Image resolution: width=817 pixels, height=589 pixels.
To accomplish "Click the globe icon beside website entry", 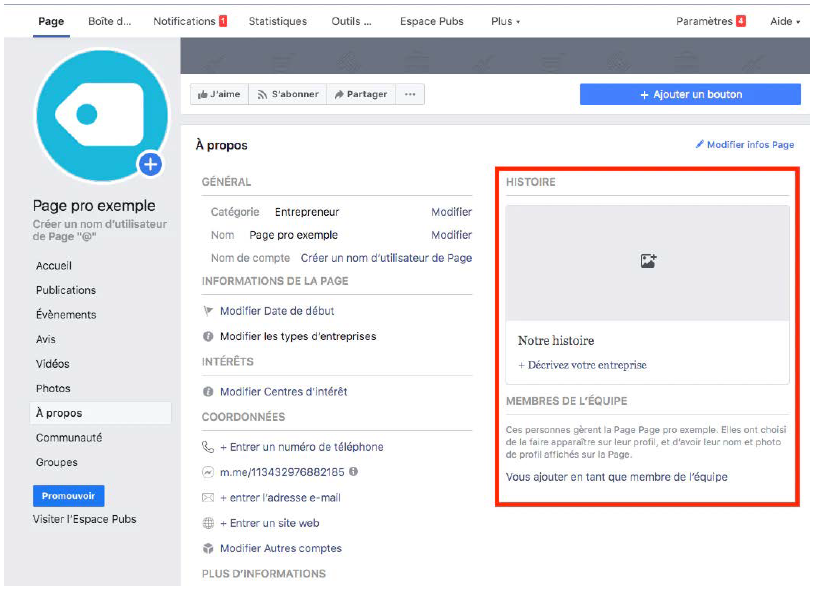I will (208, 523).
